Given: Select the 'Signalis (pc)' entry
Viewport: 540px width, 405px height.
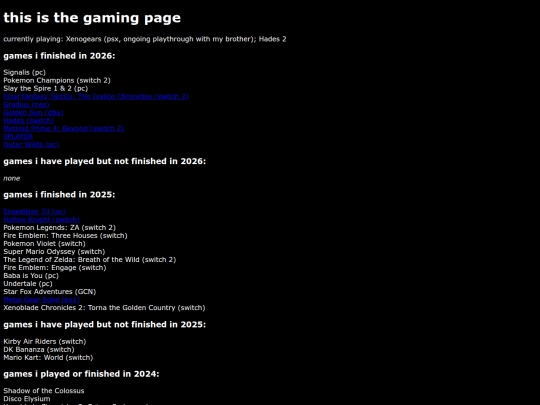Looking at the screenshot, I should pos(24,72).
